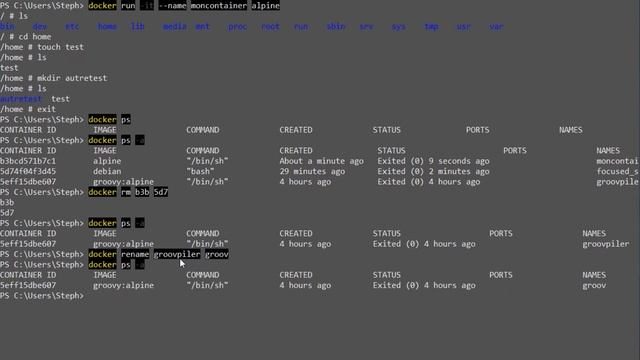Click 'Exited (0) 2 minutes ago' status
Screen dimensions: 640x360
433,171
